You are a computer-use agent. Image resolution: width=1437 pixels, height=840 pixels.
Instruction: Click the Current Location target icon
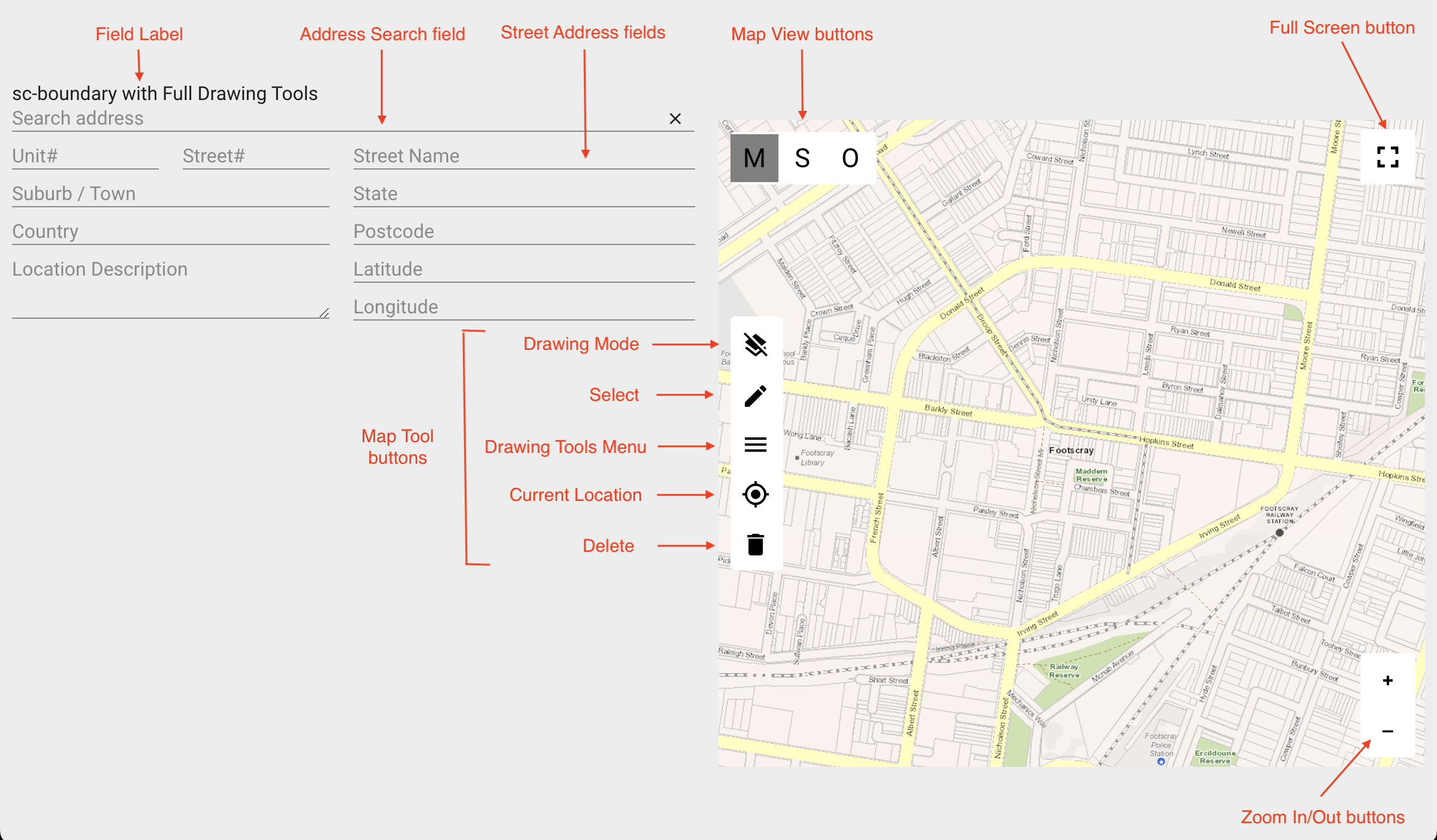[x=755, y=494]
